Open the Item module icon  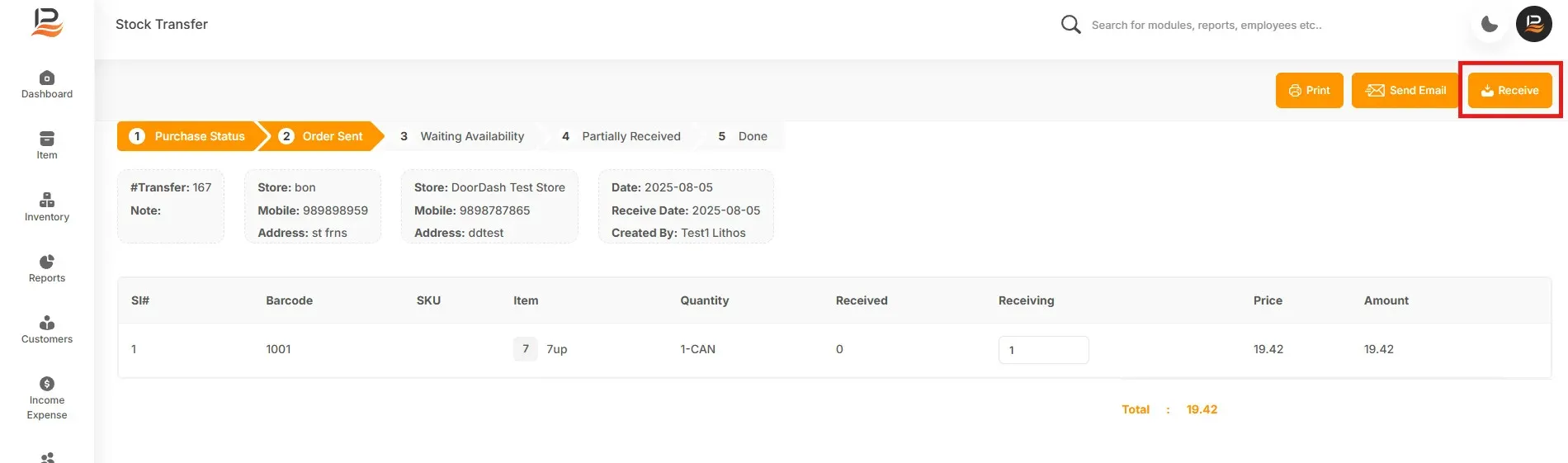tap(47, 139)
